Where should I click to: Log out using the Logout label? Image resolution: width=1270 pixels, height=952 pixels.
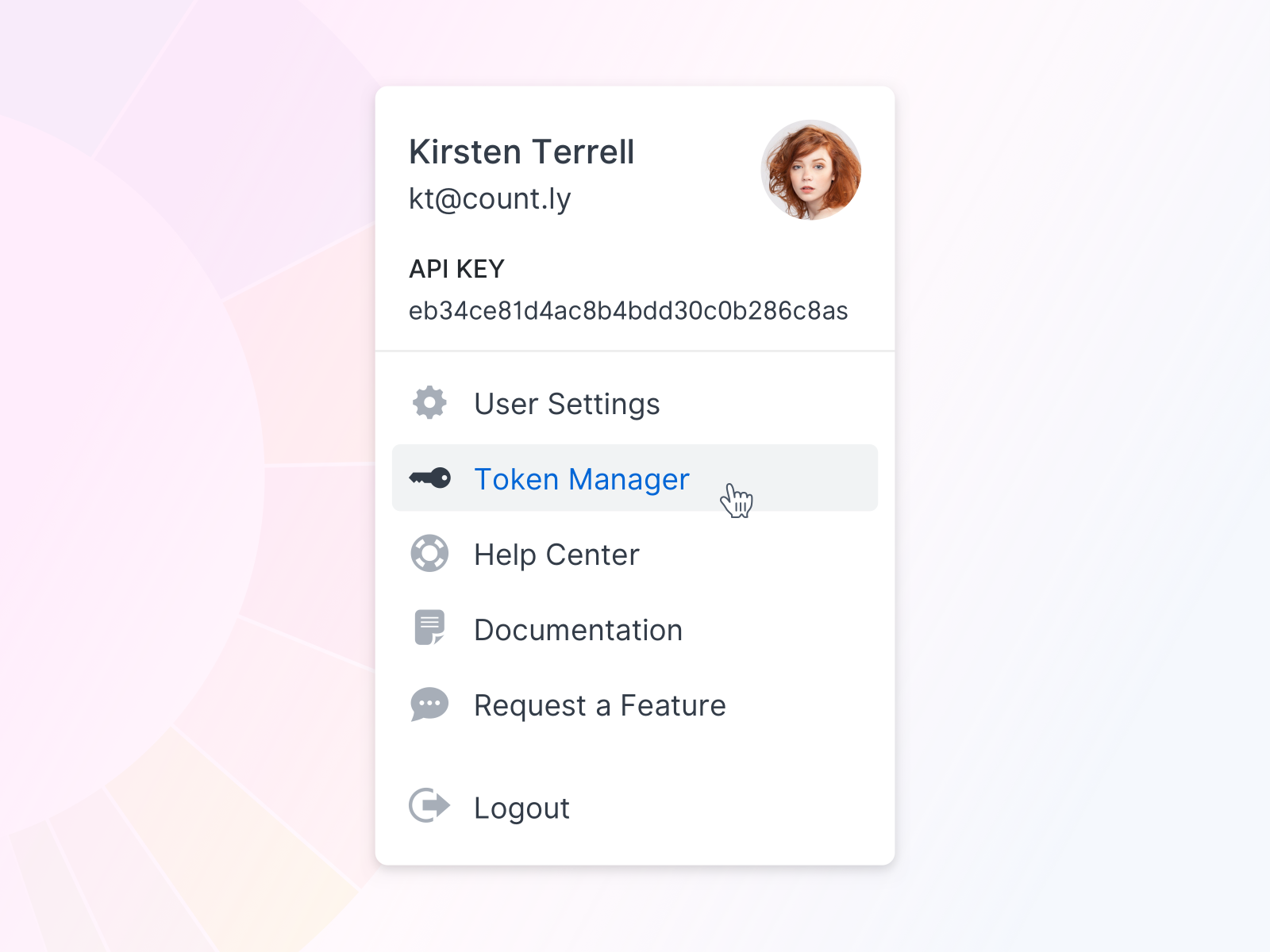[x=521, y=808]
